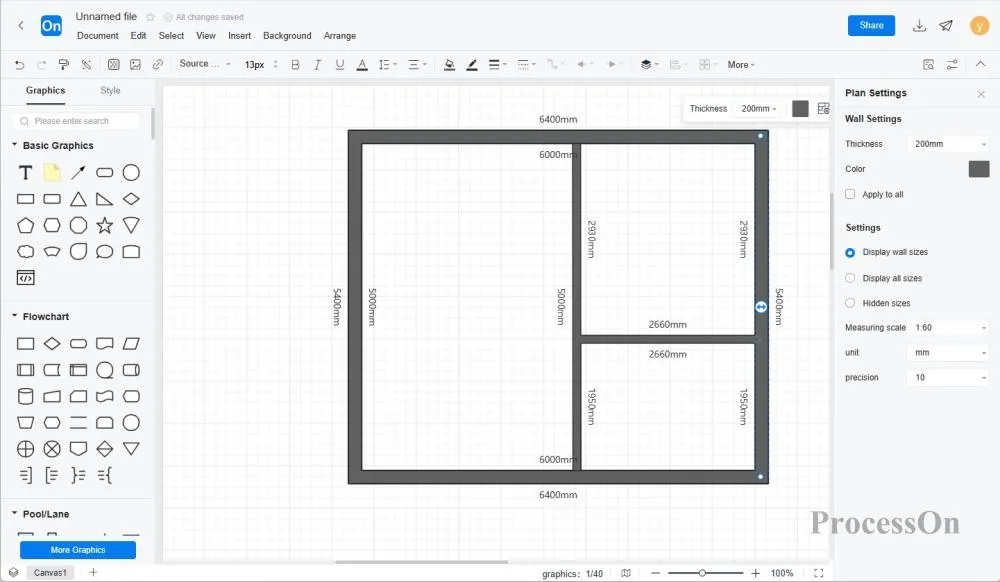This screenshot has width=1000, height=582.
Task: Select the cylinder database flowchart shape
Action: (26, 396)
